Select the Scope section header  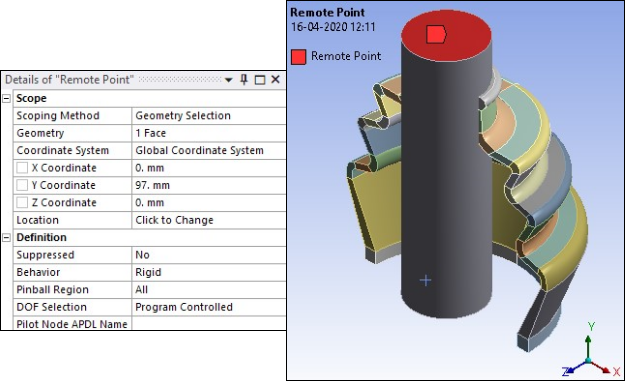point(31,98)
